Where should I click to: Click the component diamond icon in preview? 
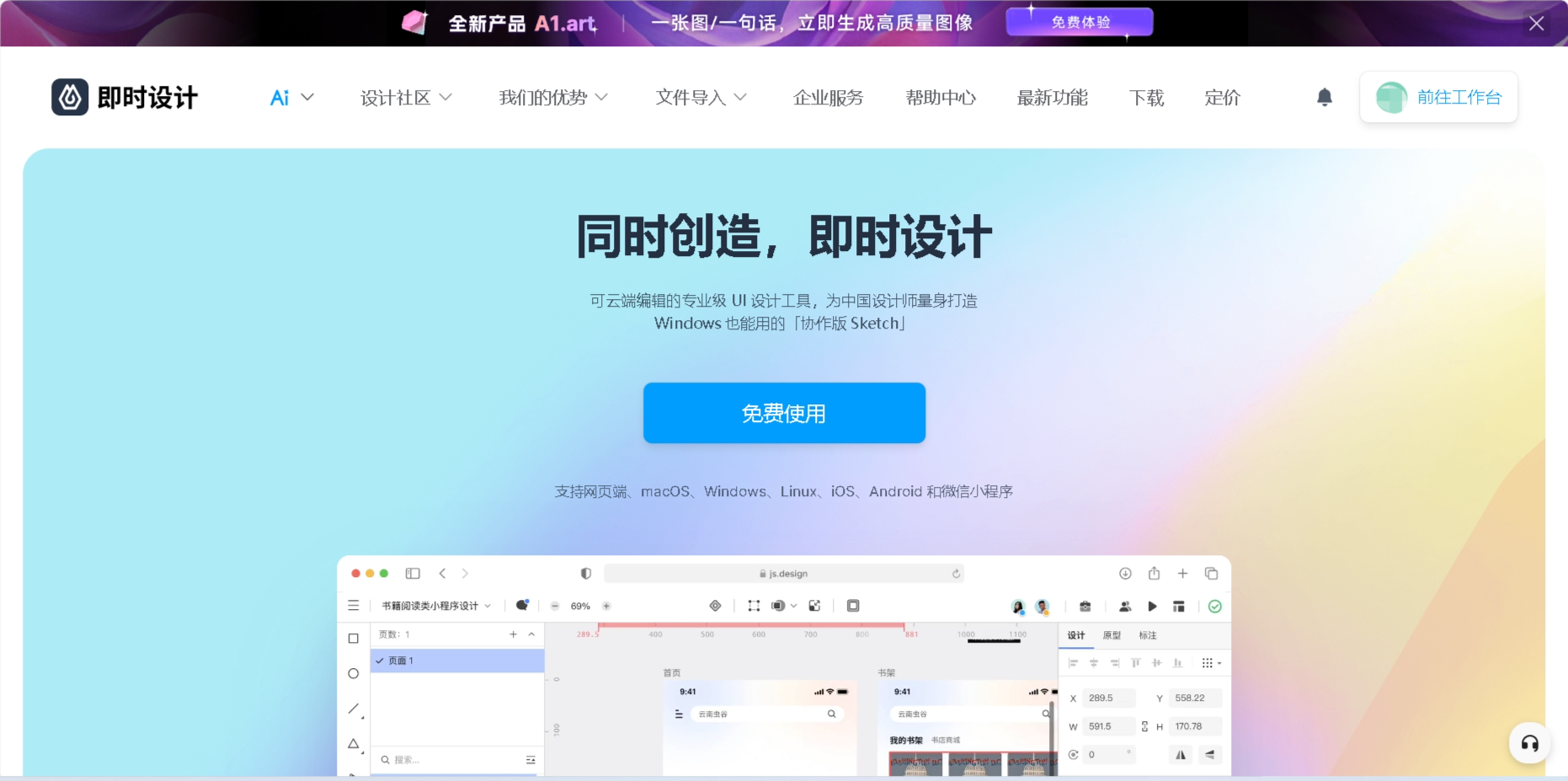point(715,606)
